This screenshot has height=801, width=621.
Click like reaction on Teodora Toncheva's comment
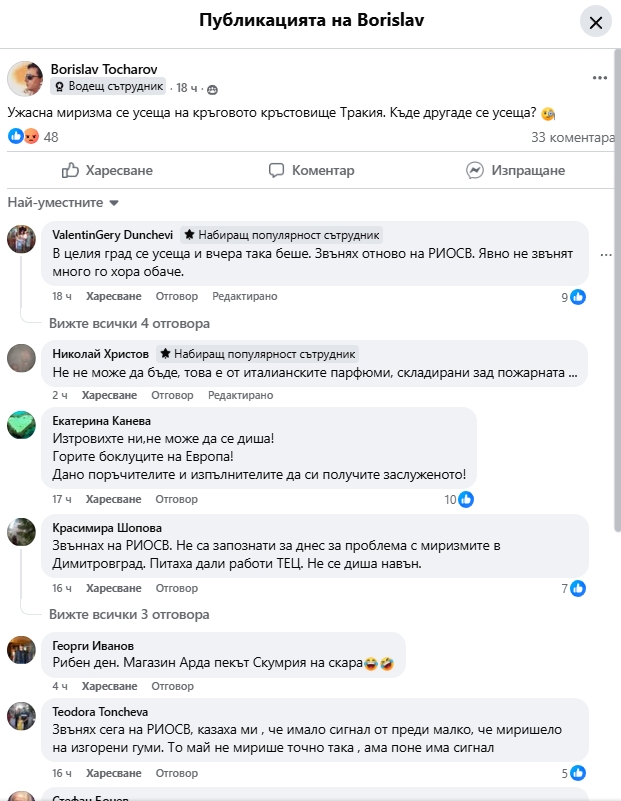579,773
